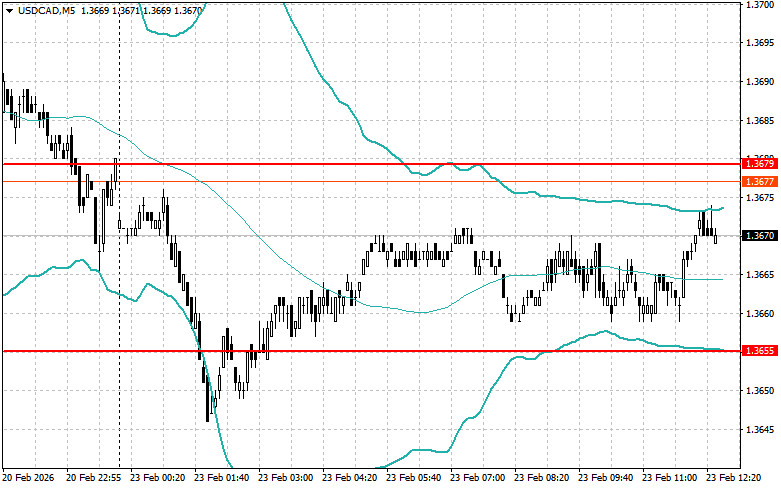Screen dimensions: 781x489
Task: Click the 20 Feb 2026 time axis label
Action: click(x=28, y=478)
